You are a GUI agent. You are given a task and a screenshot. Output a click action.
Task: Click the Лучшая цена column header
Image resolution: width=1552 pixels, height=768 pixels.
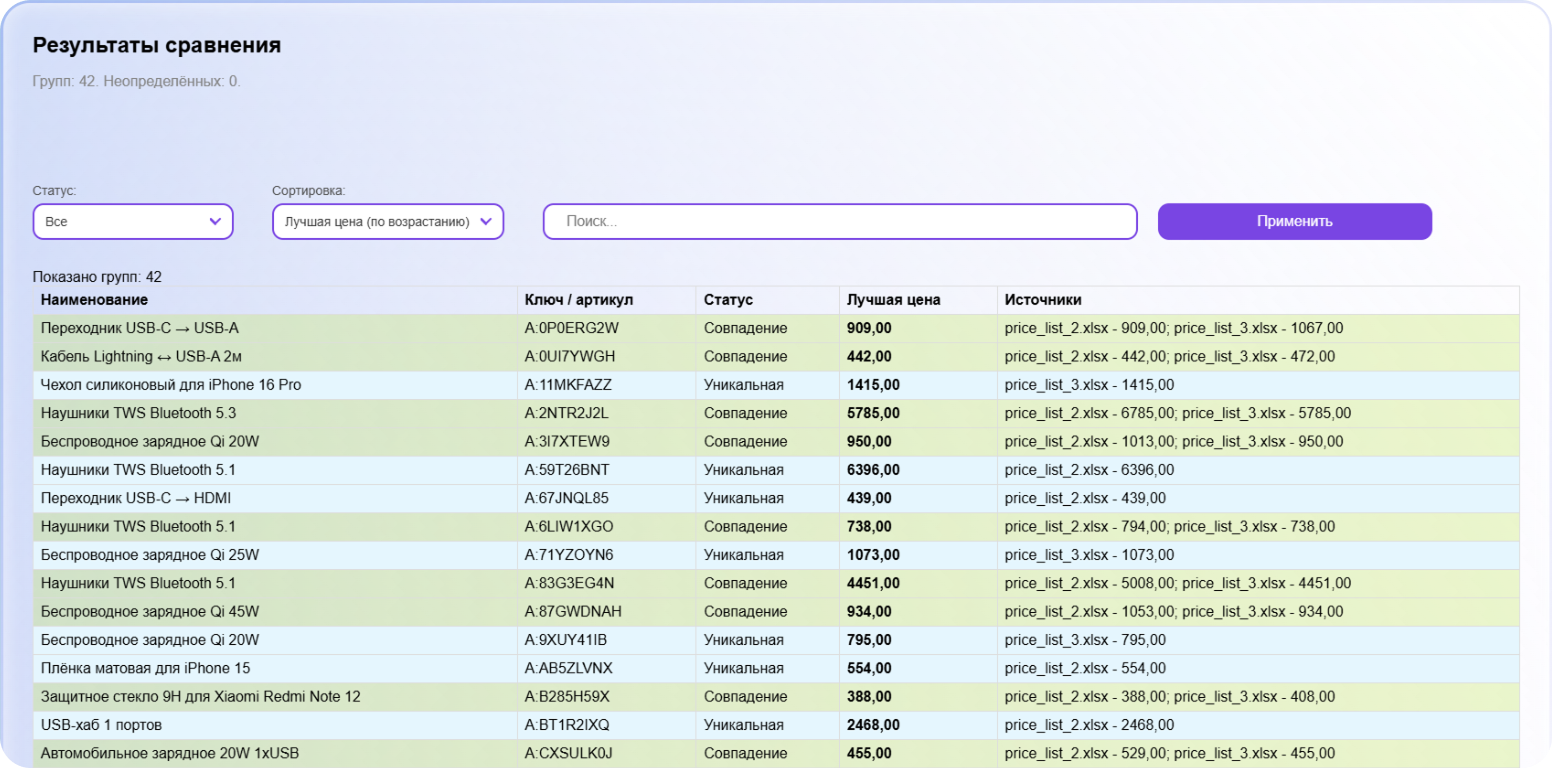893,300
